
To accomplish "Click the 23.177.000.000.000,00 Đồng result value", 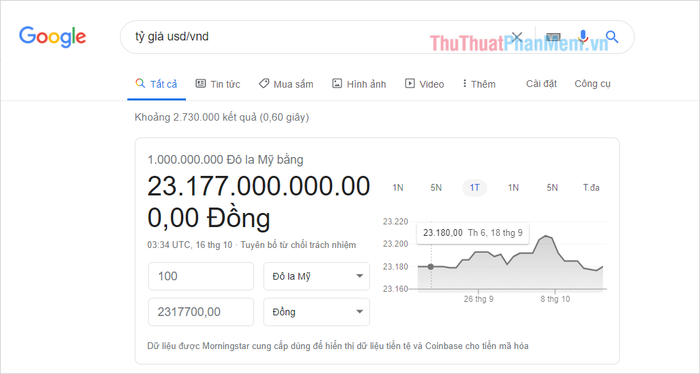I will [x=258, y=202].
